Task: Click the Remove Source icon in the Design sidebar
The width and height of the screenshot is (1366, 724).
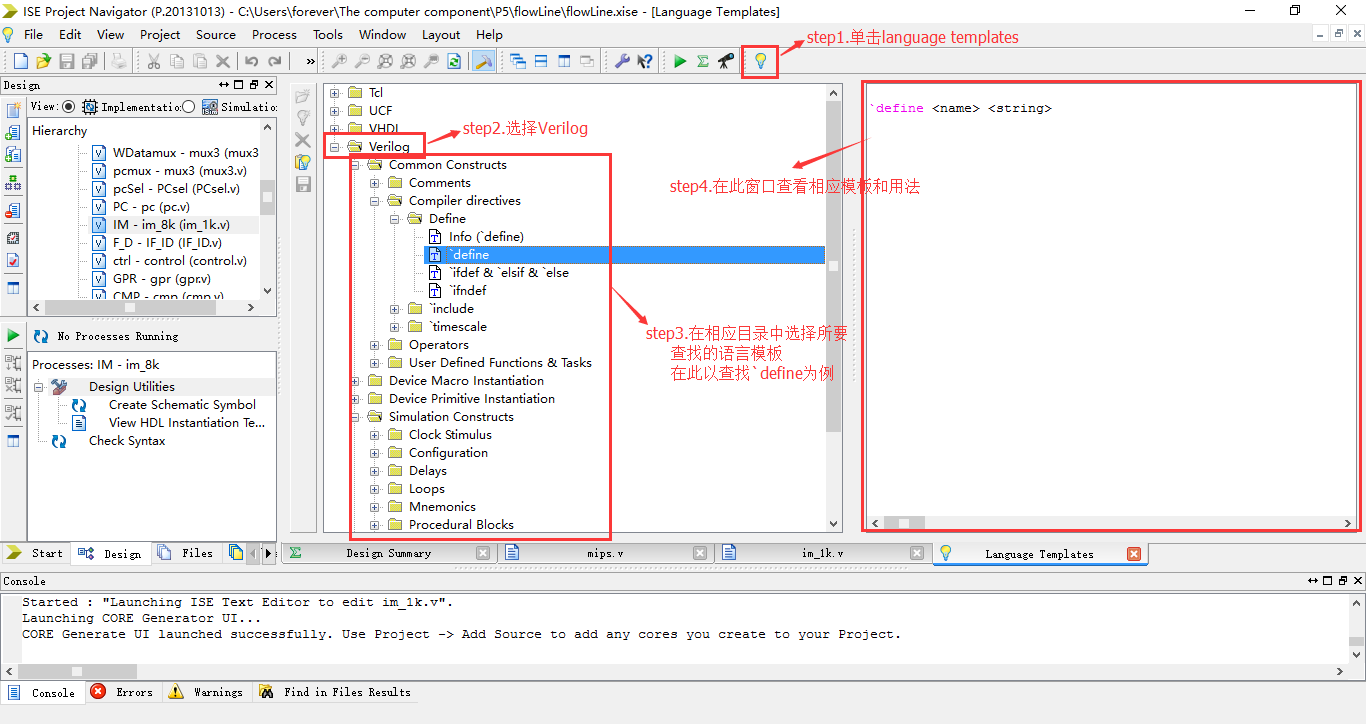Action: pos(14,212)
